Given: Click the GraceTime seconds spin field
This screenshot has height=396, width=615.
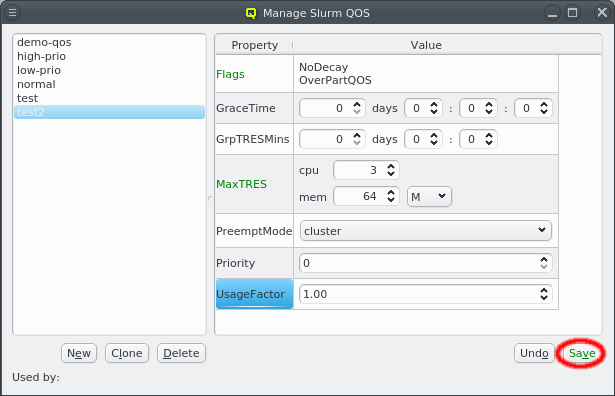Looking at the screenshot, I should click(533, 108).
